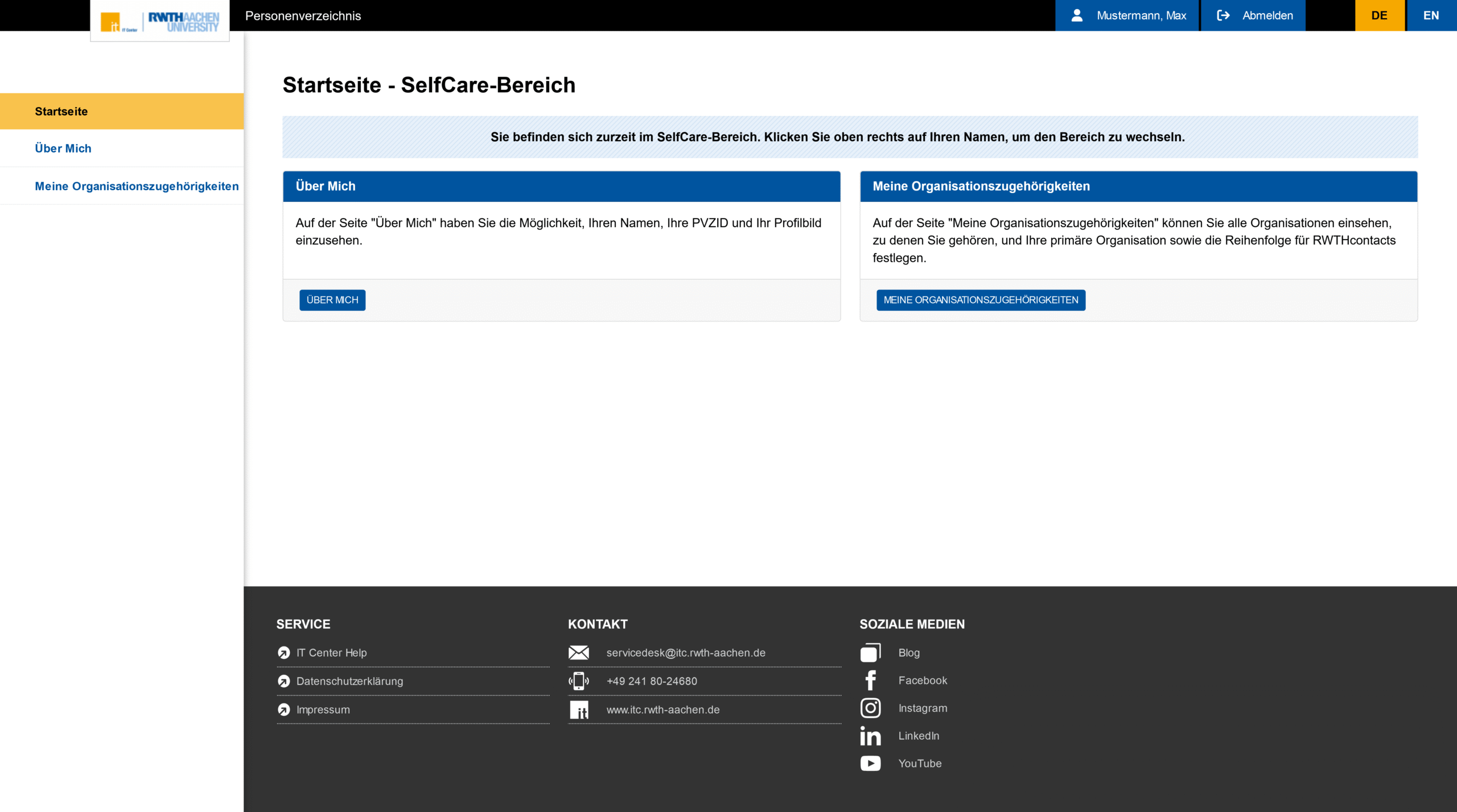1457x812 pixels.
Task: Click the Facebook icon in footer
Action: 870,681
